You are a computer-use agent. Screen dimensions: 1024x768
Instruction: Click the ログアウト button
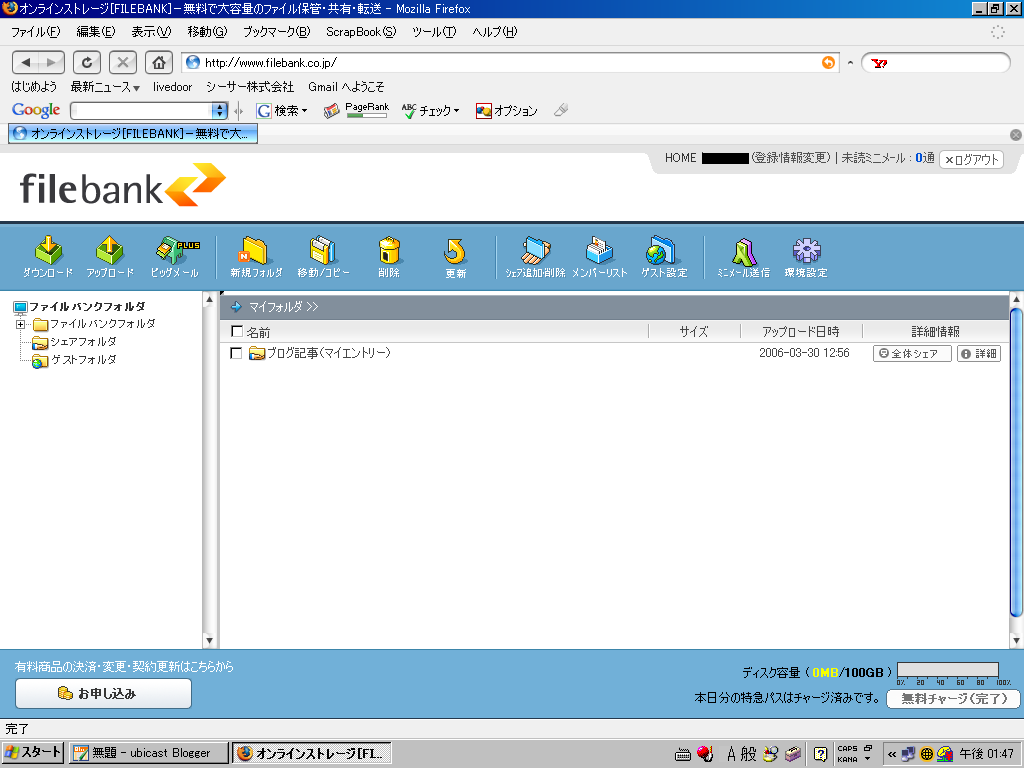point(971,159)
